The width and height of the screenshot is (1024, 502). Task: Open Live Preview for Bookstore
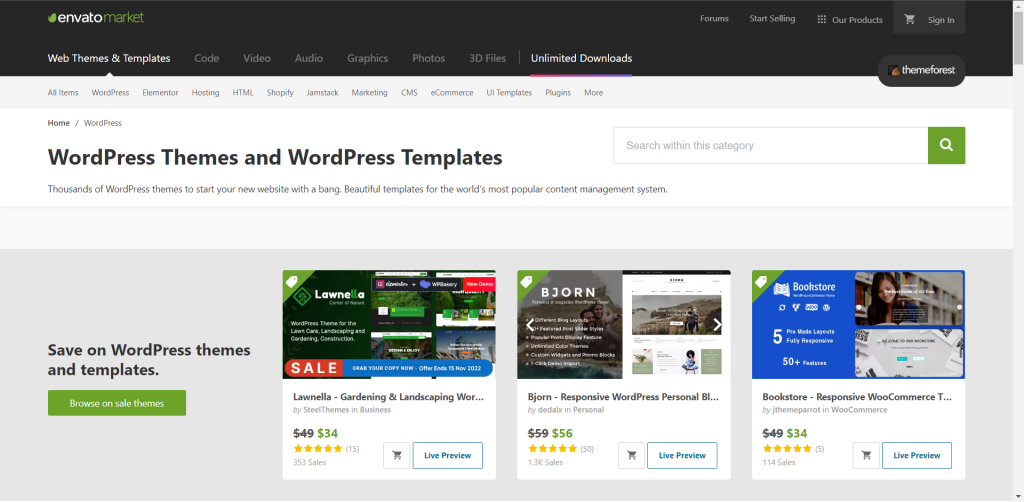coord(917,456)
